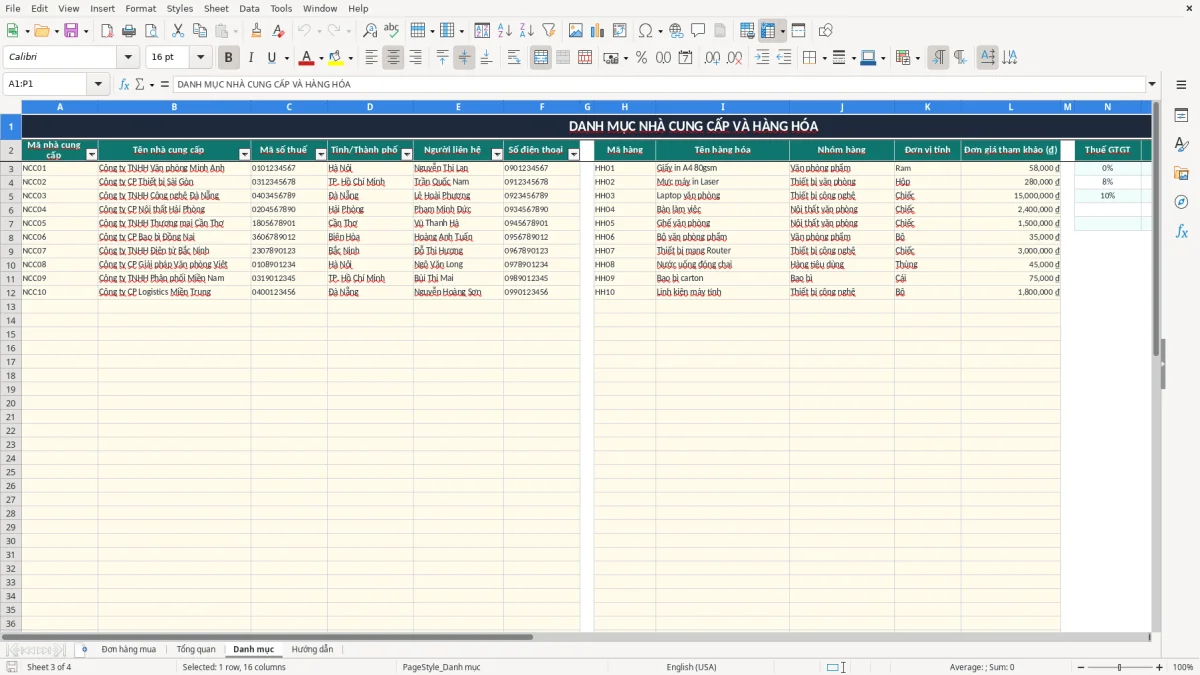Image resolution: width=1200 pixels, height=675 pixels.
Task: Click the English (USA) language status field
Action: coord(692,667)
